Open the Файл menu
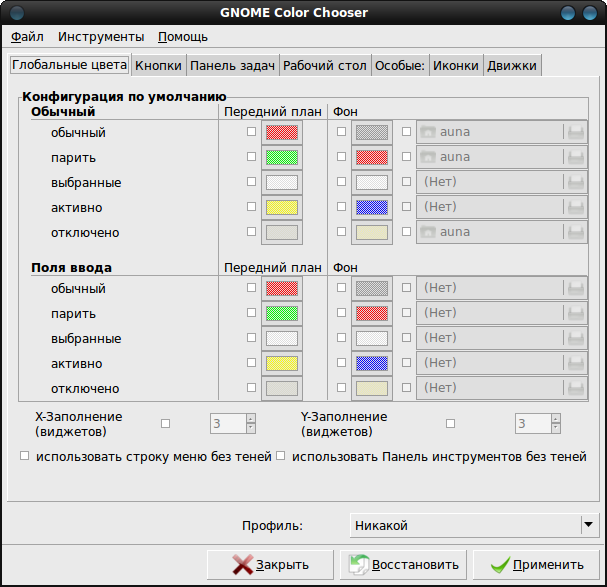 coord(27,37)
